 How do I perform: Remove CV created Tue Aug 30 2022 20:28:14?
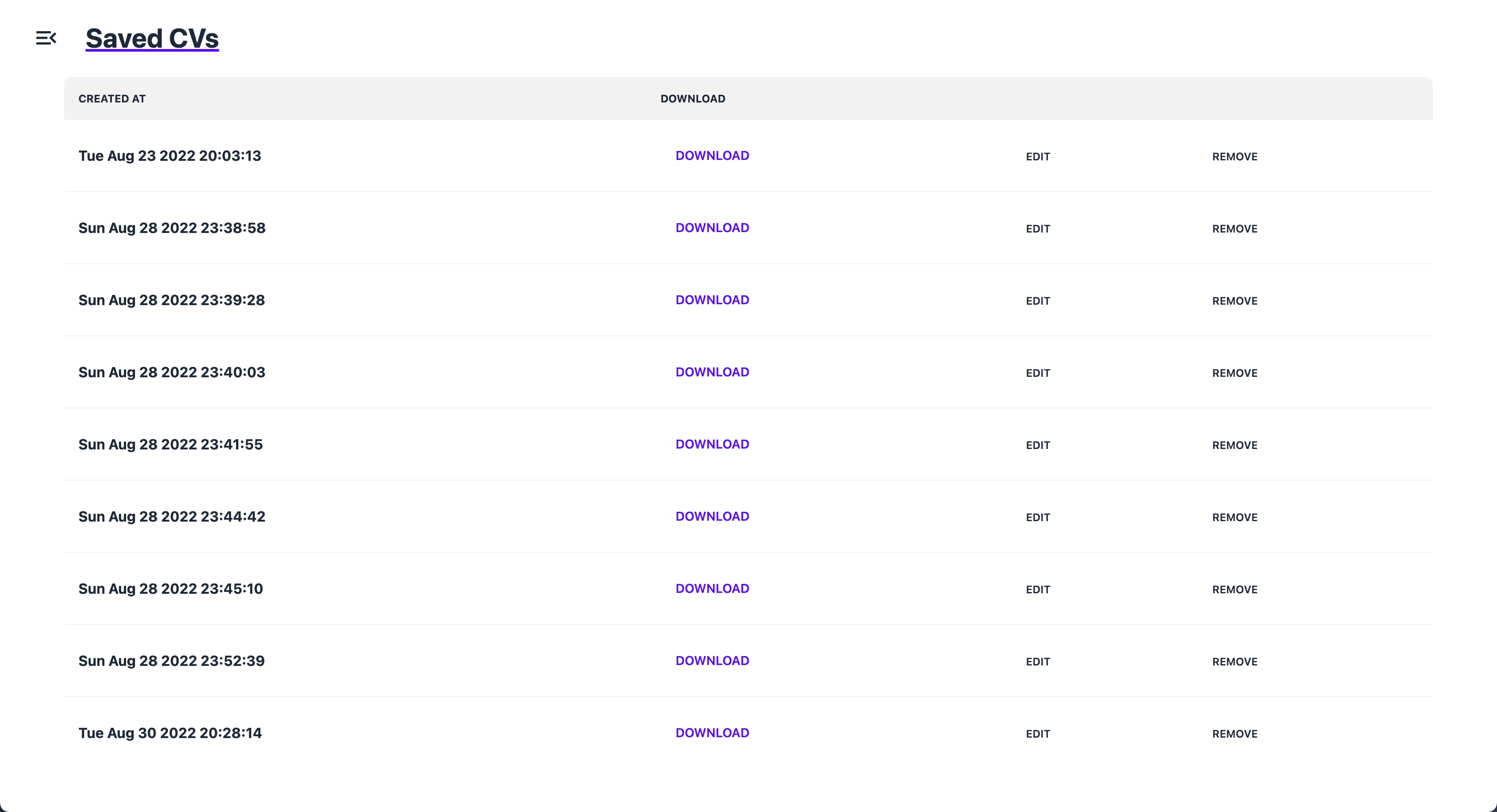(x=1234, y=734)
